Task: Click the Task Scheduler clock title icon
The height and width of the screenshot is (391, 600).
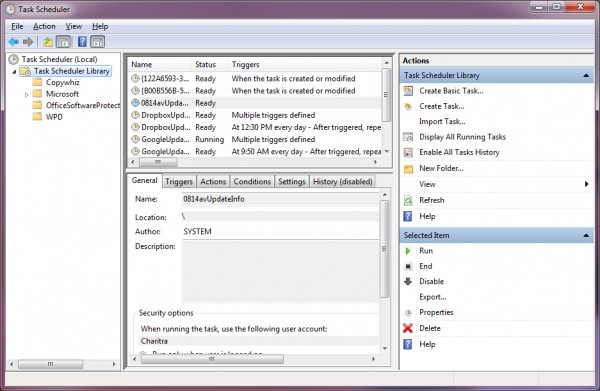Action: (x=10, y=9)
